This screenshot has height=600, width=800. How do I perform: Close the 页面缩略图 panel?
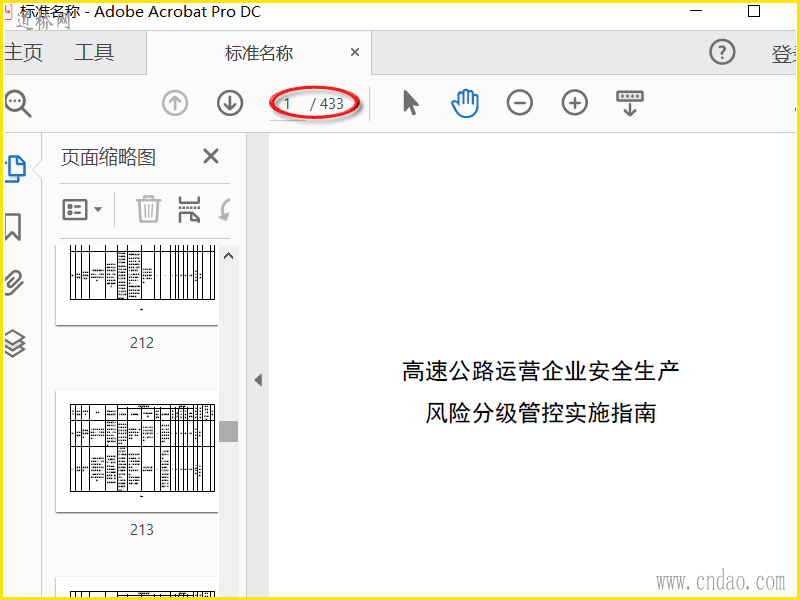(x=211, y=156)
